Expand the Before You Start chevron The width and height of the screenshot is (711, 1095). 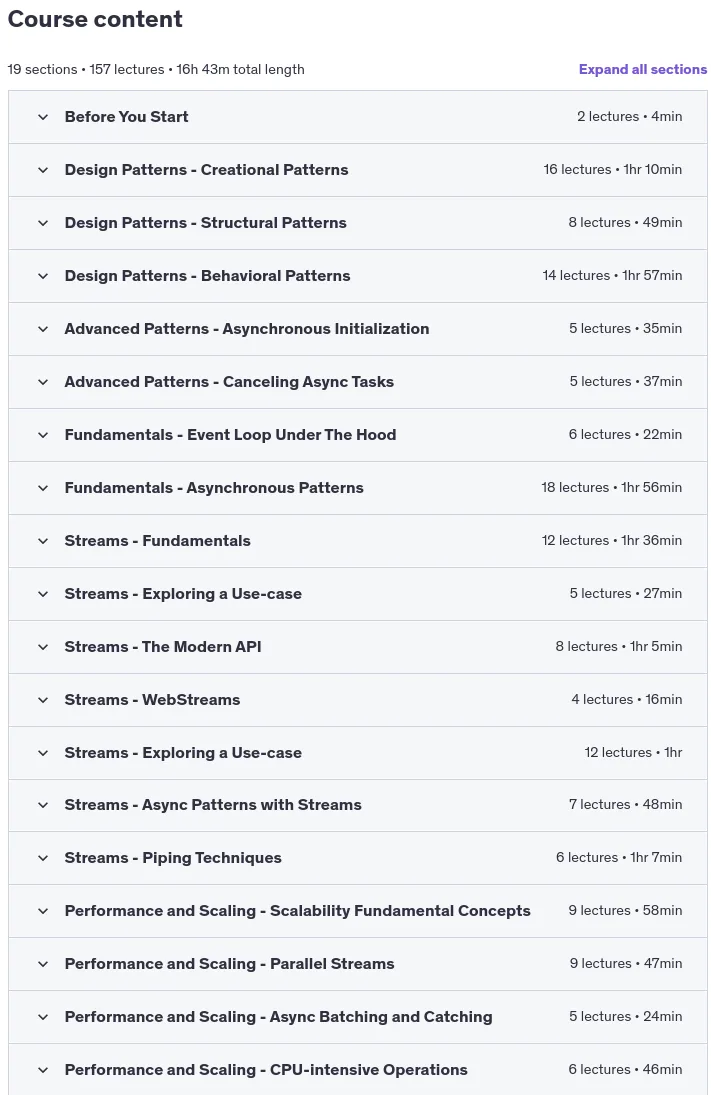[43, 117]
